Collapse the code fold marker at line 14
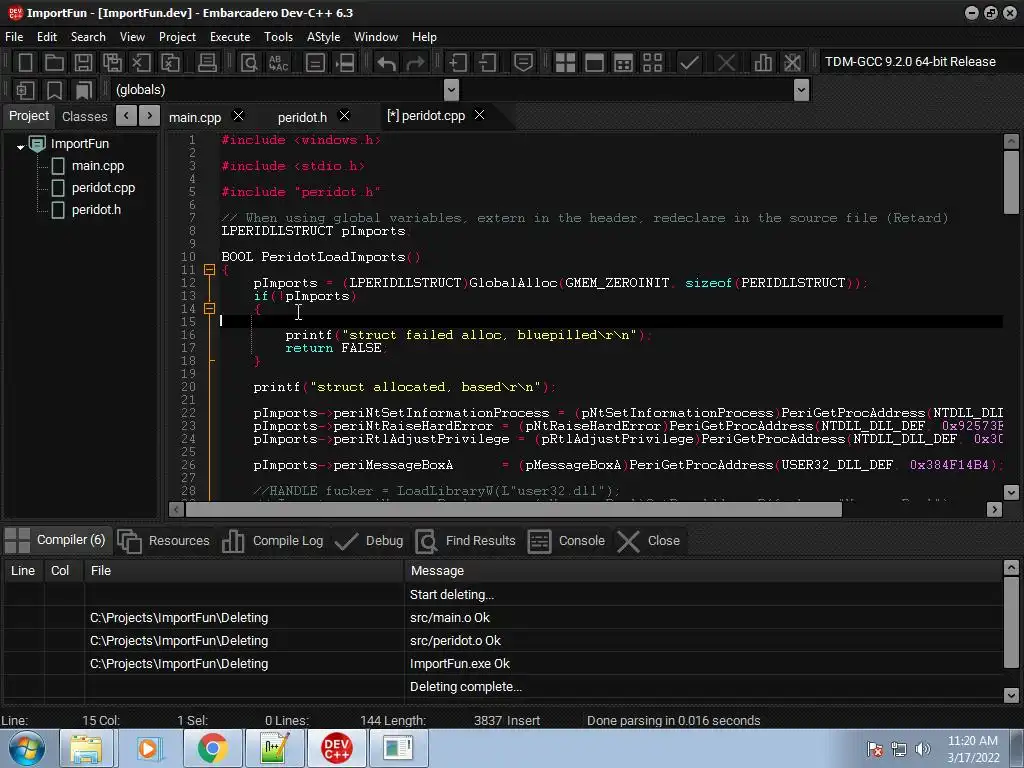 (x=209, y=309)
